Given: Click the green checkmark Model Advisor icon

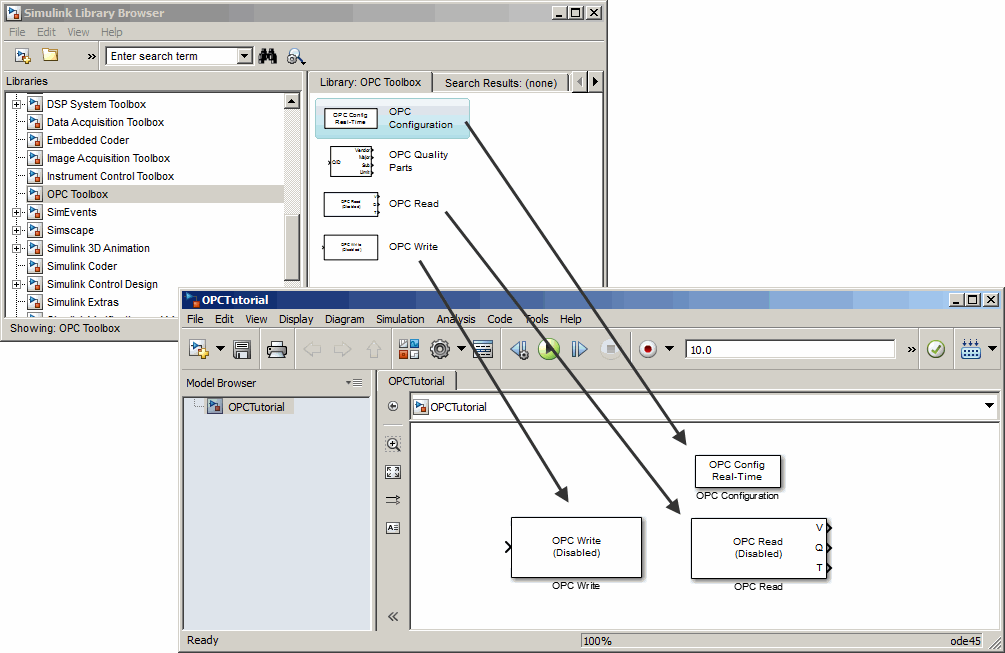Looking at the screenshot, I should pyautogui.click(x=936, y=349).
